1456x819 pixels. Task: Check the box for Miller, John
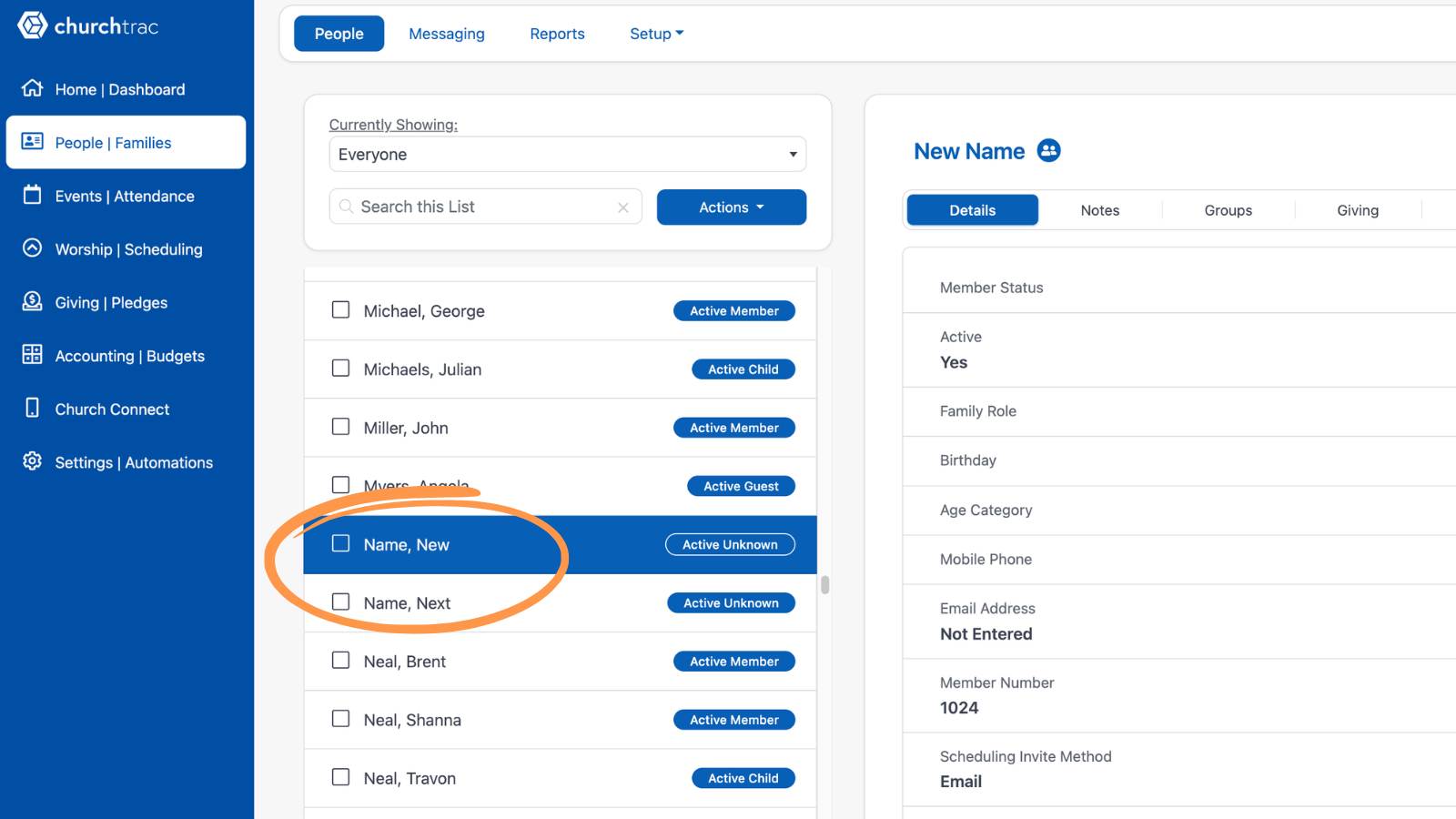(340, 426)
